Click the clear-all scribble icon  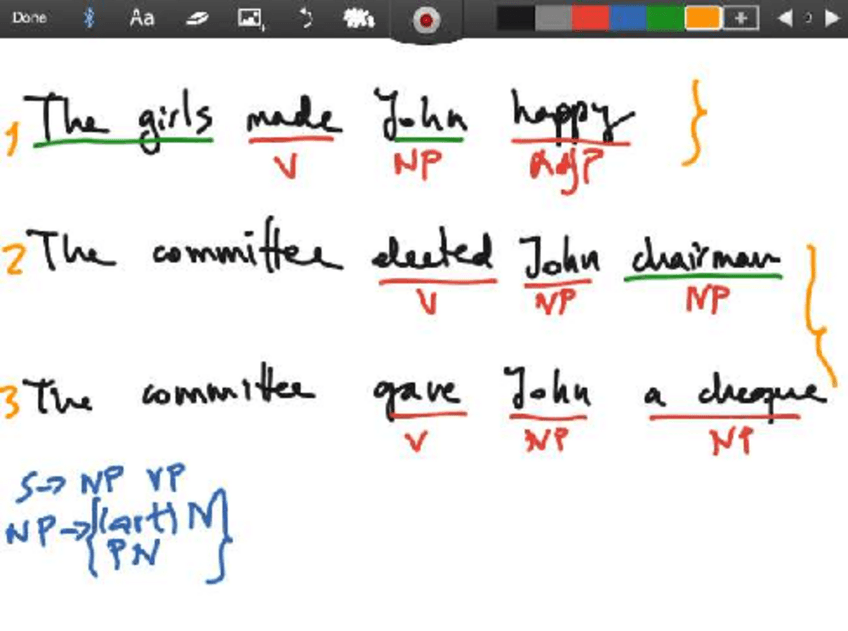[x=359, y=19]
